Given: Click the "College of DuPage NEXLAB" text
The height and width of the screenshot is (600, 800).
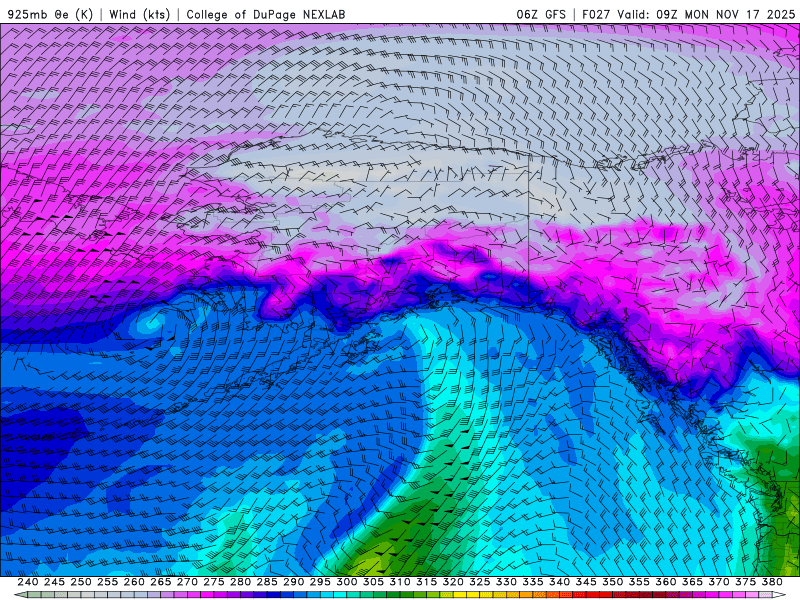Looking at the screenshot, I should pyautogui.click(x=266, y=14).
